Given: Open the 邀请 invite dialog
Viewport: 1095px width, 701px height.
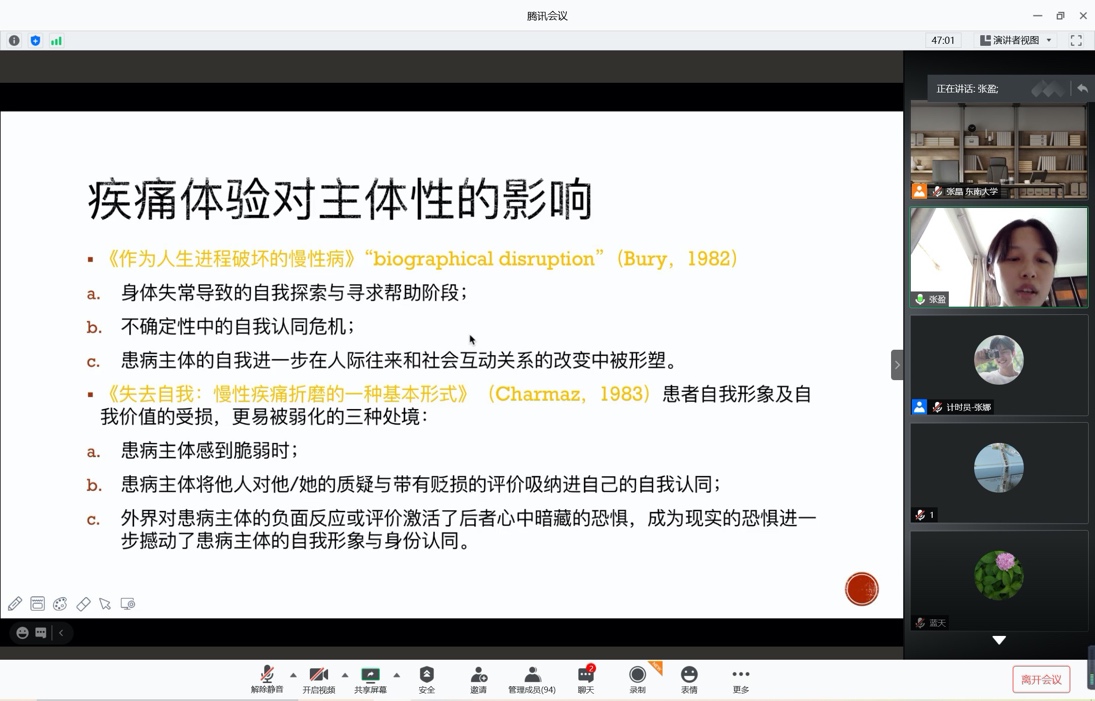Looking at the screenshot, I should 478,678.
